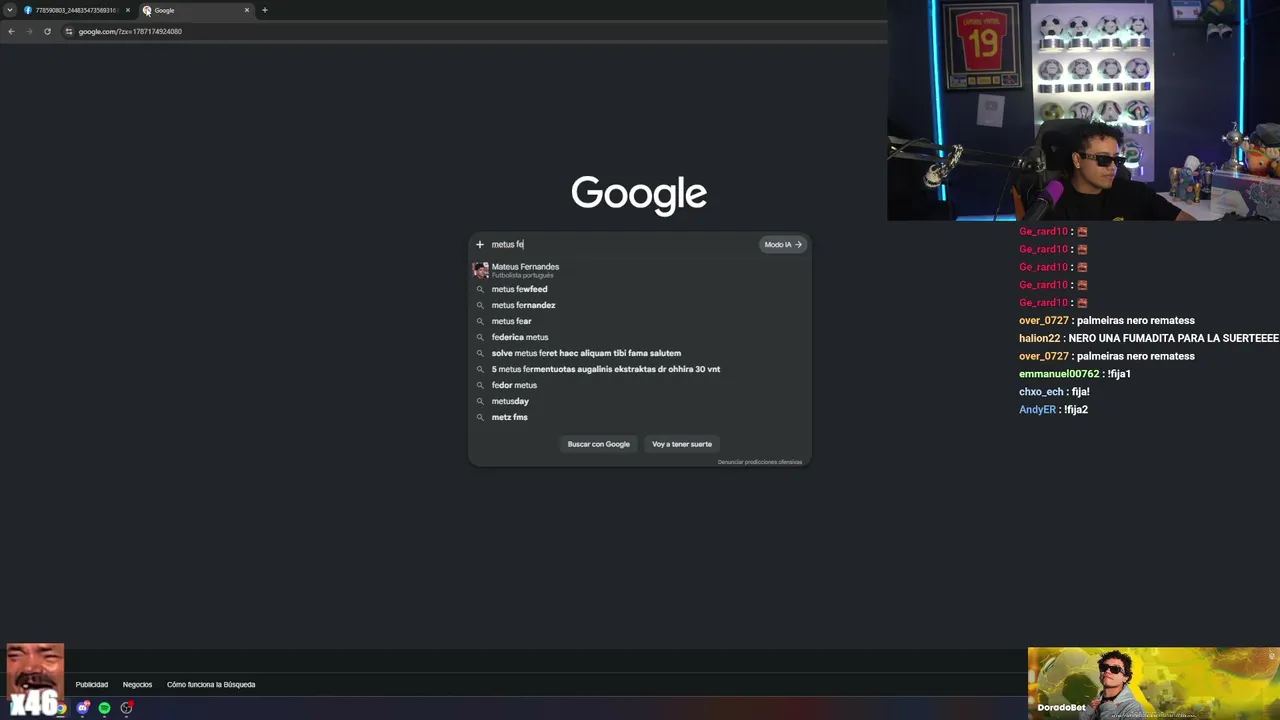This screenshot has height=720, width=1280.
Task: Click chat username AndyER
Action: click(1037, 410)
